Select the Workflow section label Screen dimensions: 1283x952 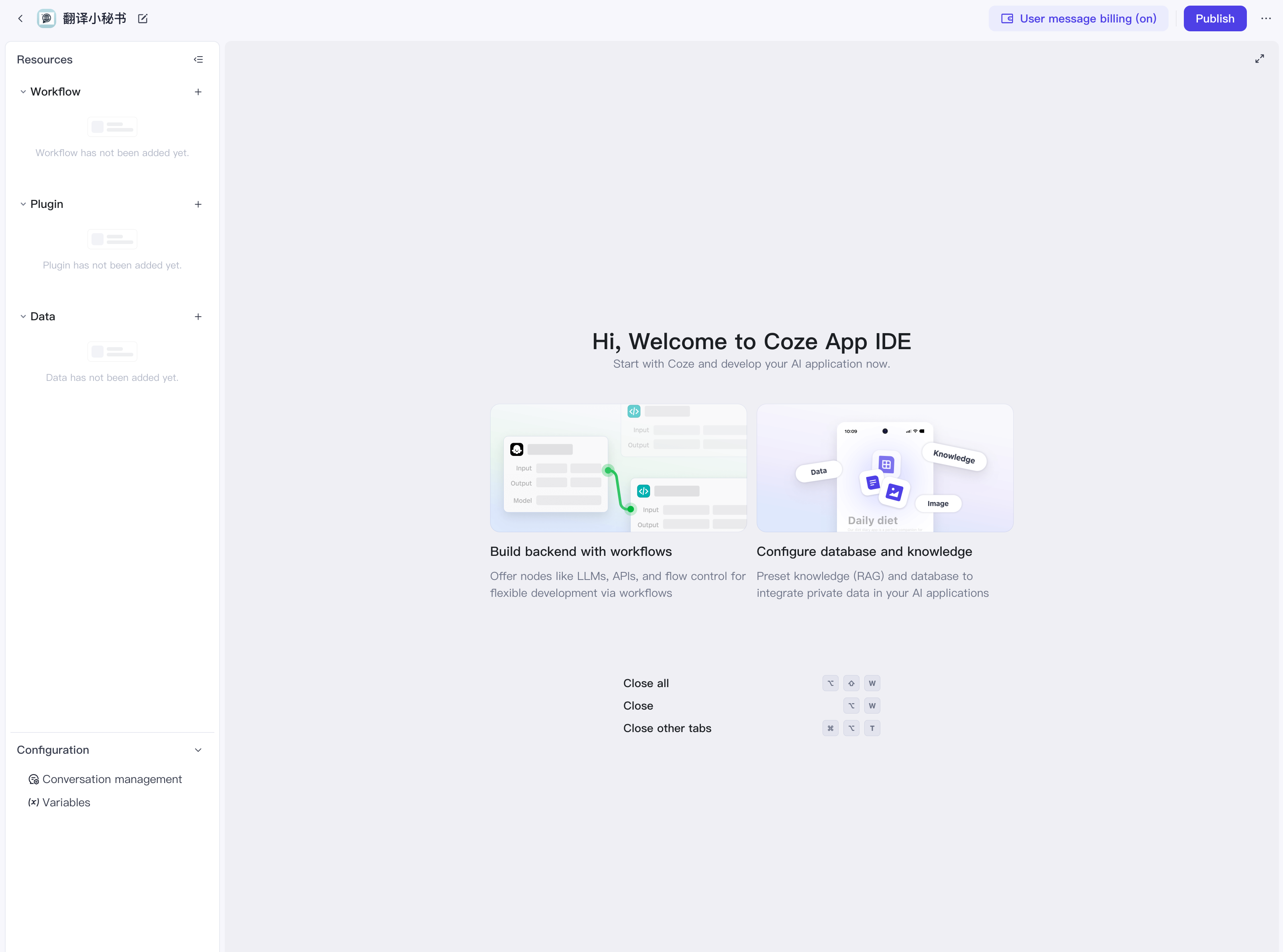pos(55,92)
